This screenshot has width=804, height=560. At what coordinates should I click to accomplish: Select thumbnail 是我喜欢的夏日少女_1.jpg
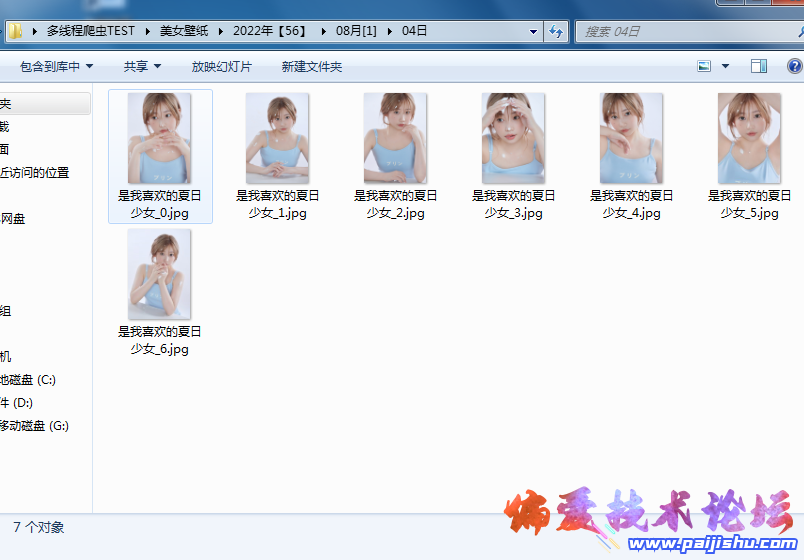coord(278,140)
